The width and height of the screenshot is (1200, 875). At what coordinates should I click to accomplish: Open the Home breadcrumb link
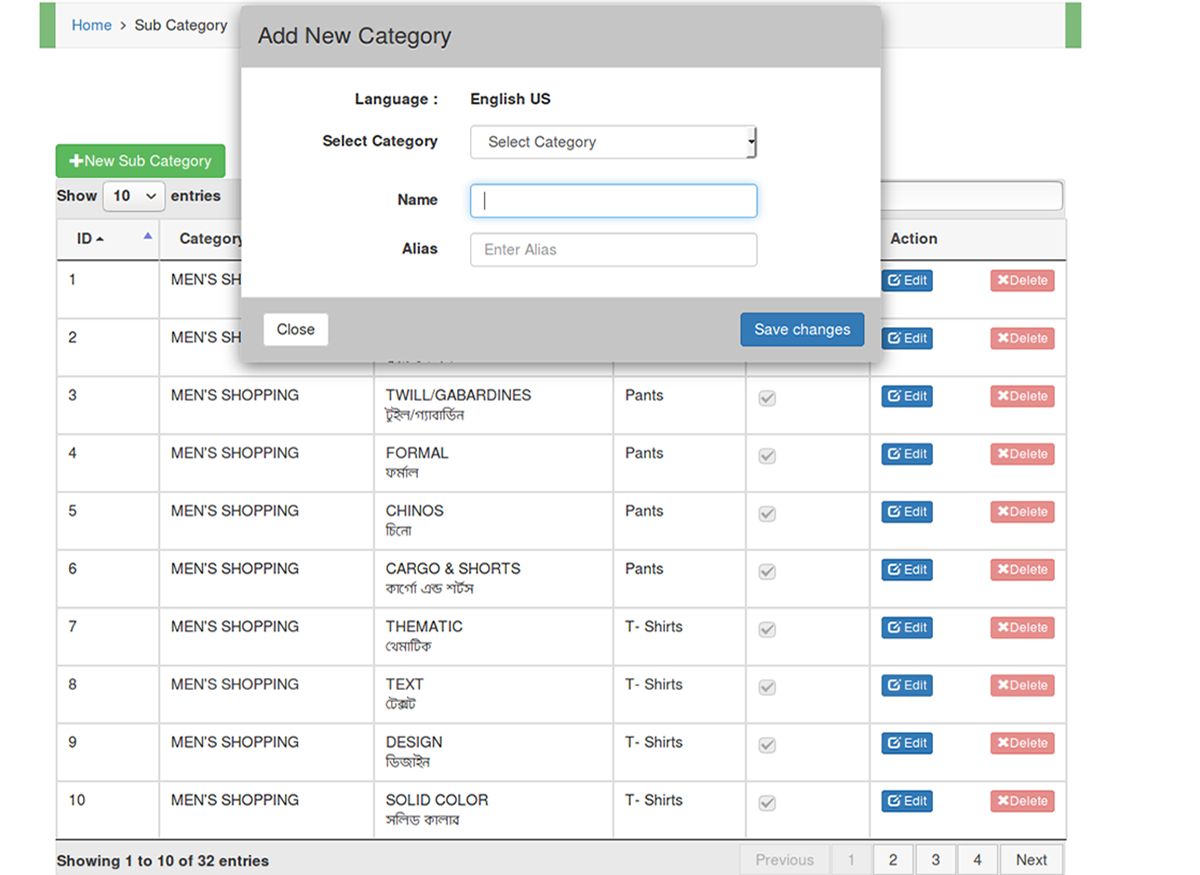click(x=91, y=25)
